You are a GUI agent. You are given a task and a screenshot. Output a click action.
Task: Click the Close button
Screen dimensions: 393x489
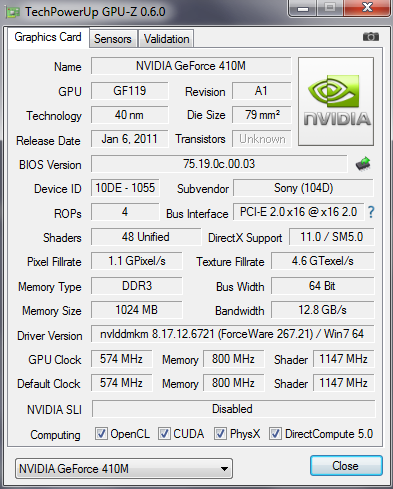346,466
